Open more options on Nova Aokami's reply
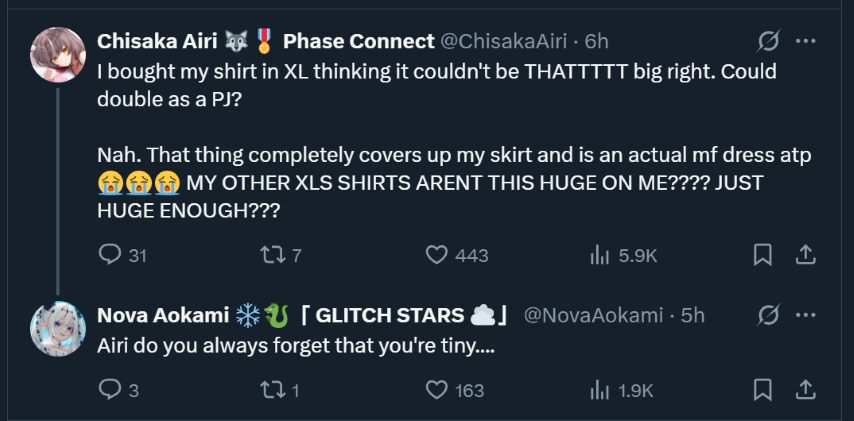The height and width of the screenshot is (421, 854). pos(805,315)
